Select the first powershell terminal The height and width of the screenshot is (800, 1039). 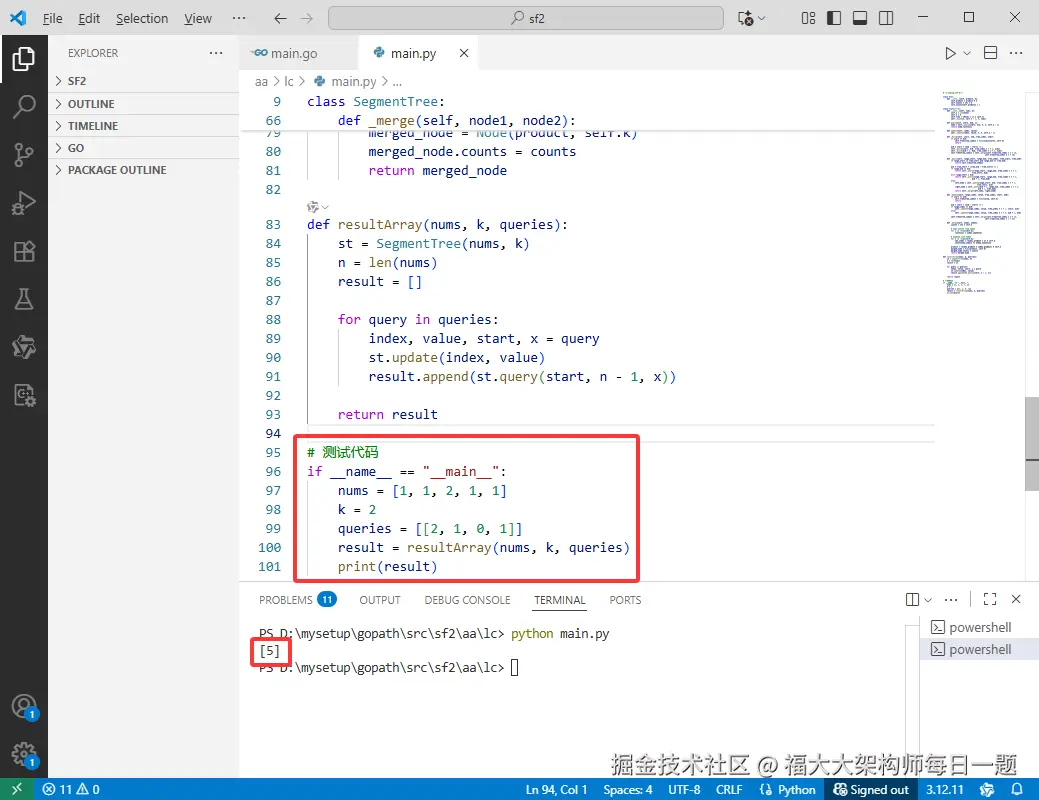[979, 627]
